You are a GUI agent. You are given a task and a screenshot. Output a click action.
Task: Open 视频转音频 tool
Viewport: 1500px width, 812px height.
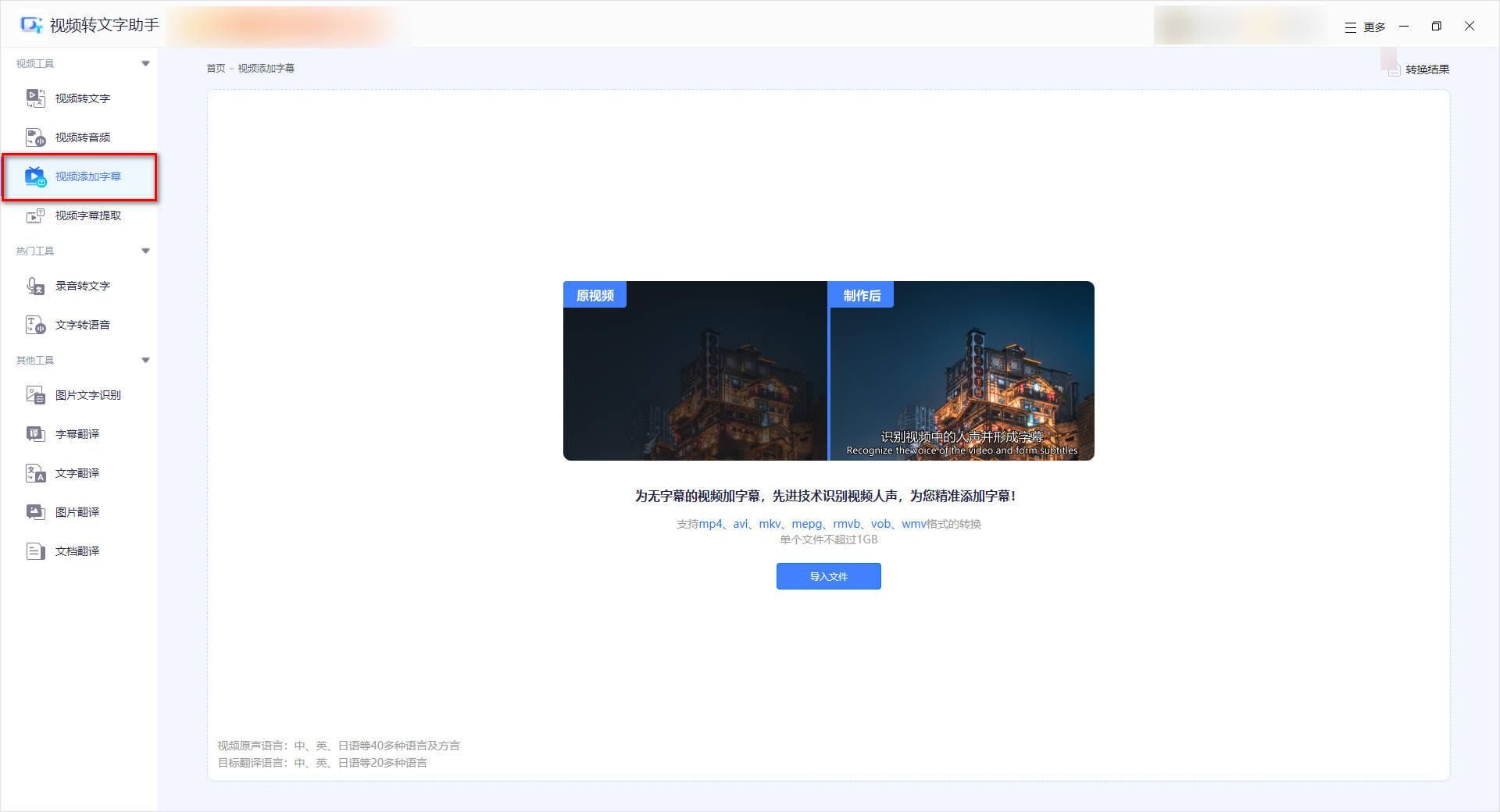[79, 137]
